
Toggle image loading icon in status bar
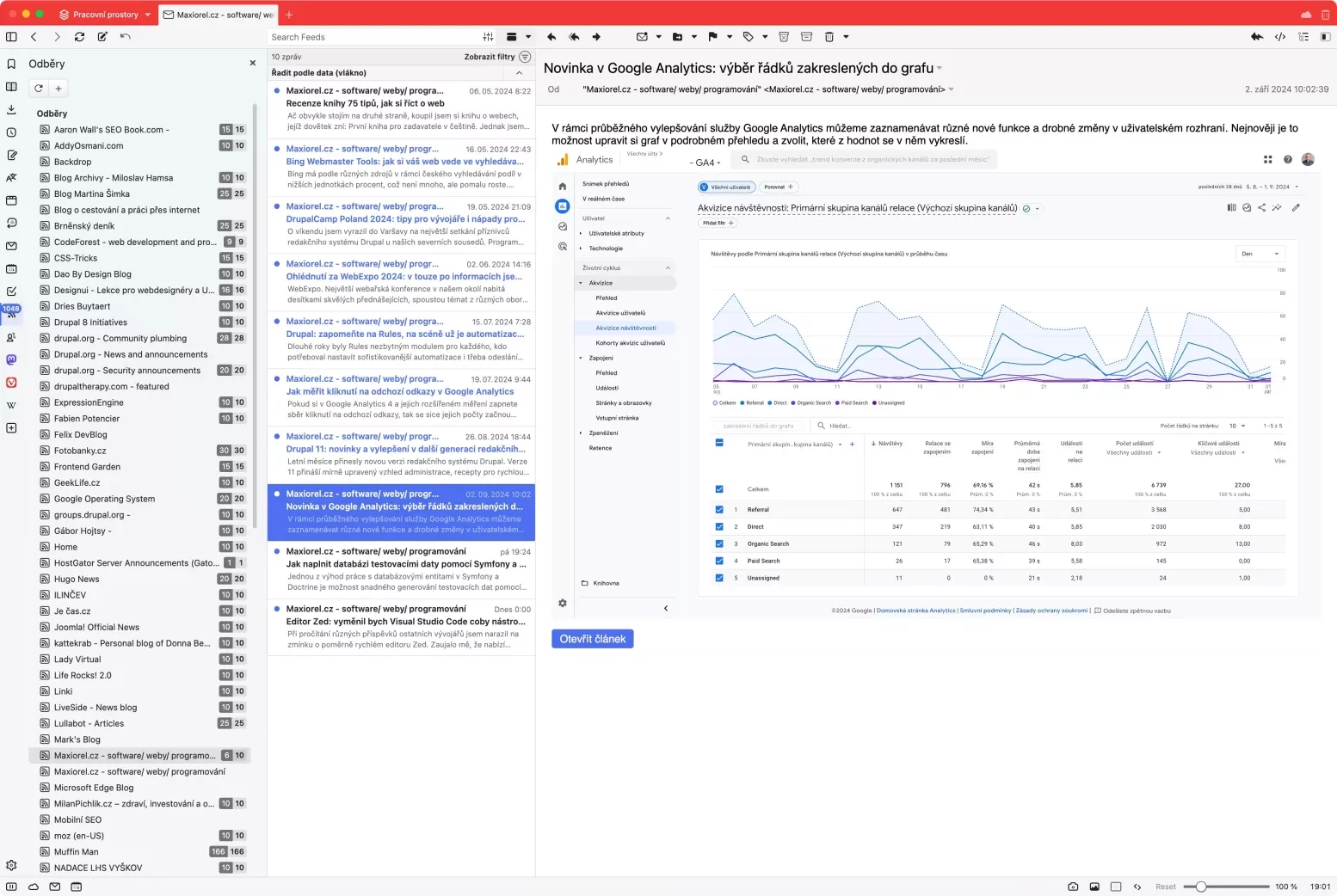pos(1094,887)
